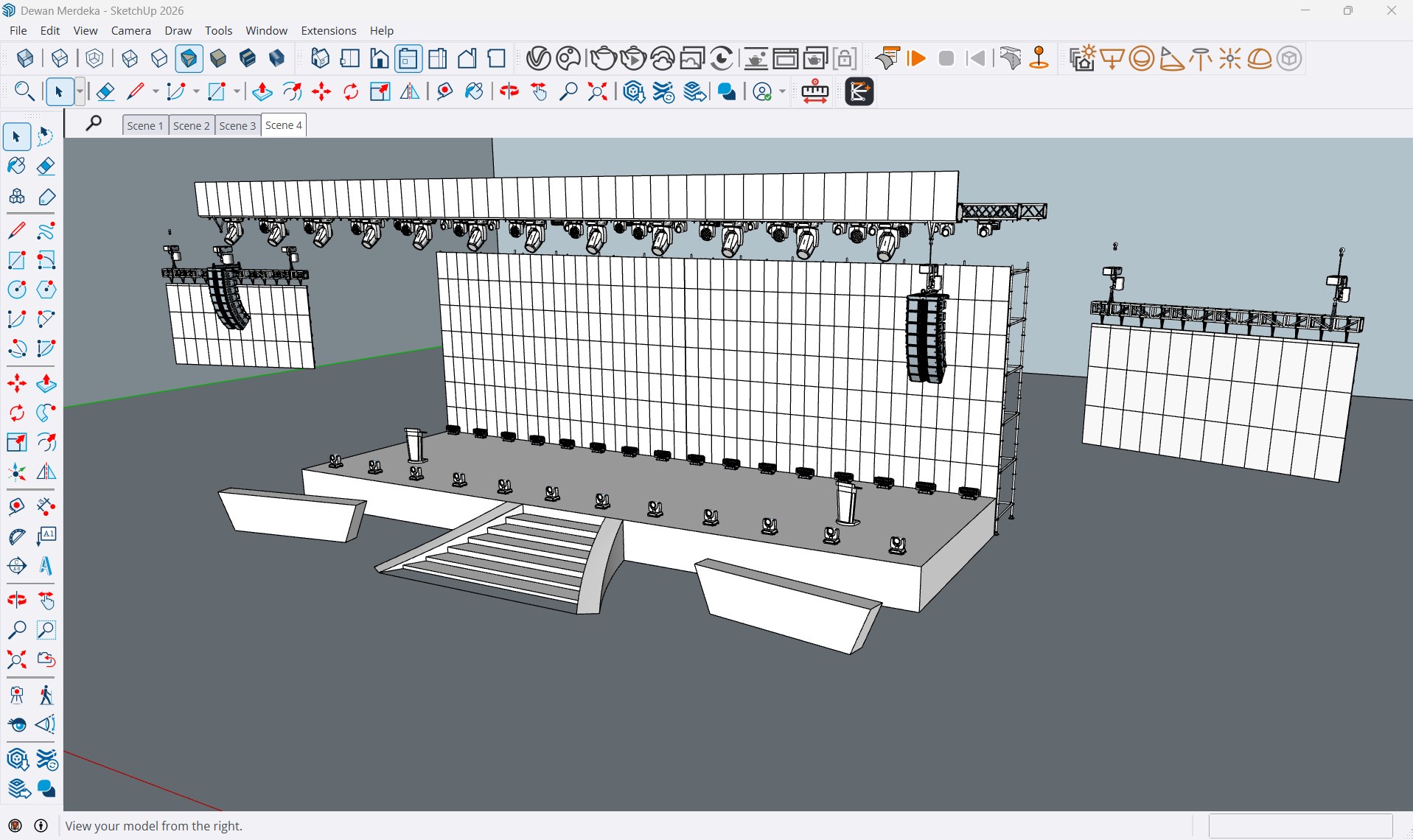Click the info icon in status bar
This screenshot has width=1413, height=840.
point(41,825)
